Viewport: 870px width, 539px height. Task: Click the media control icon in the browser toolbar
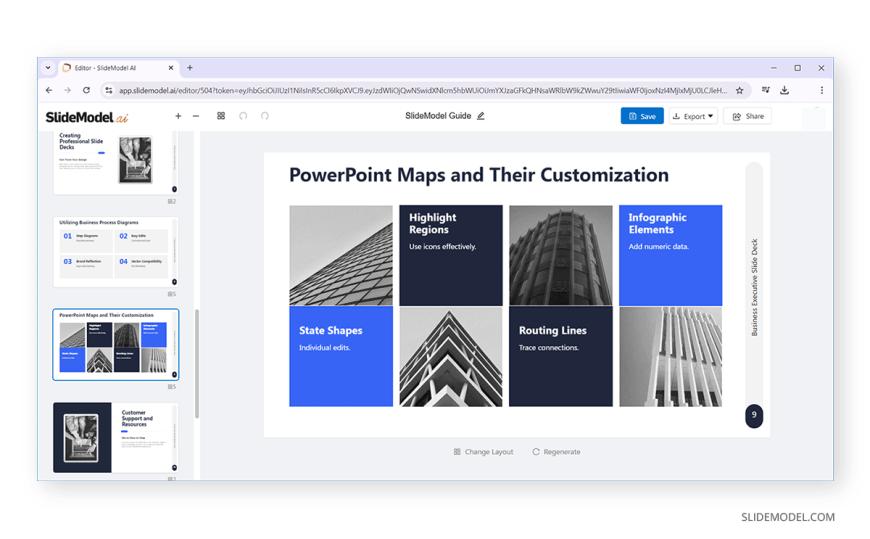[x=766, y=90]
